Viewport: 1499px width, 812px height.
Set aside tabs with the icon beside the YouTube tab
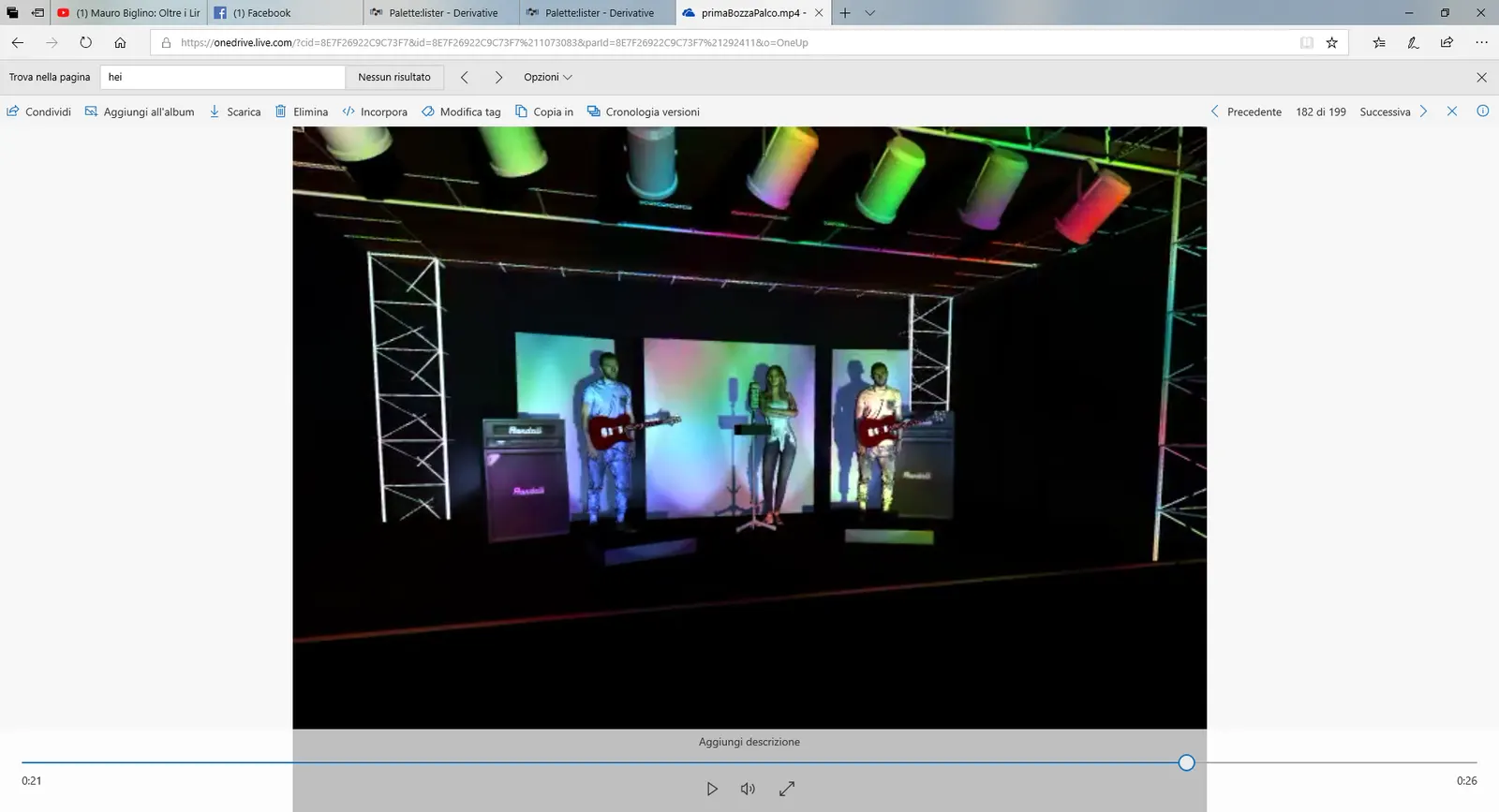coord(37,13)
